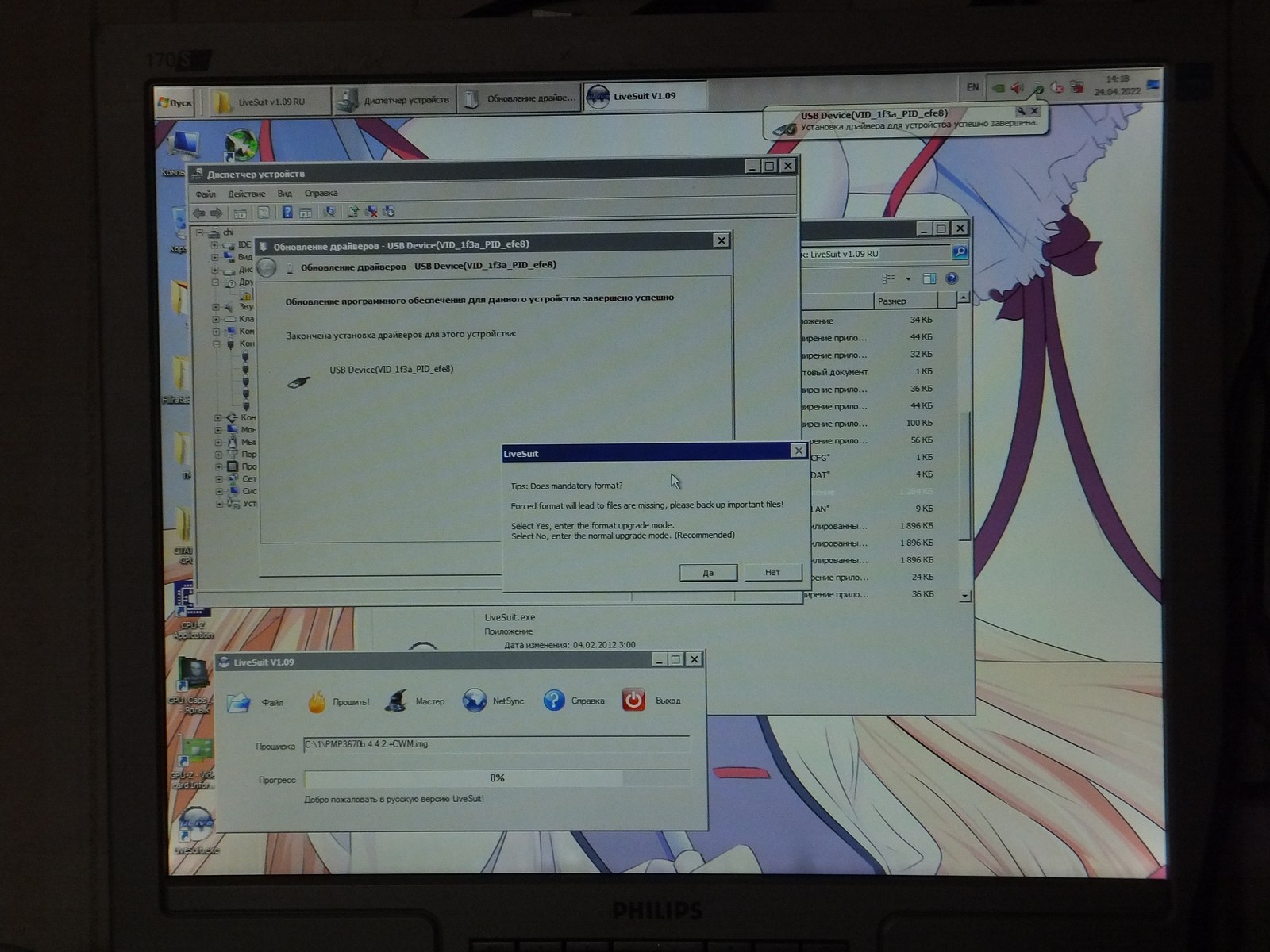Go forward in Device Manager toolbar

point(216,213)
